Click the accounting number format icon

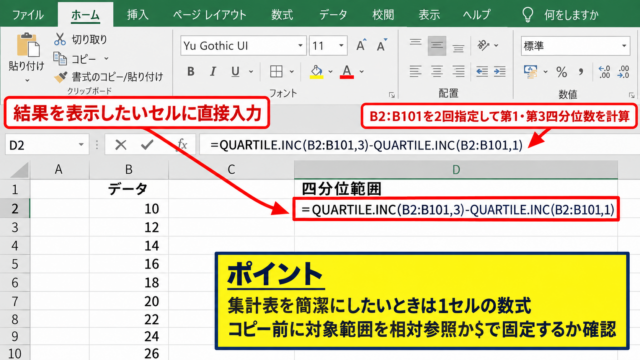(x=531, y=72)
